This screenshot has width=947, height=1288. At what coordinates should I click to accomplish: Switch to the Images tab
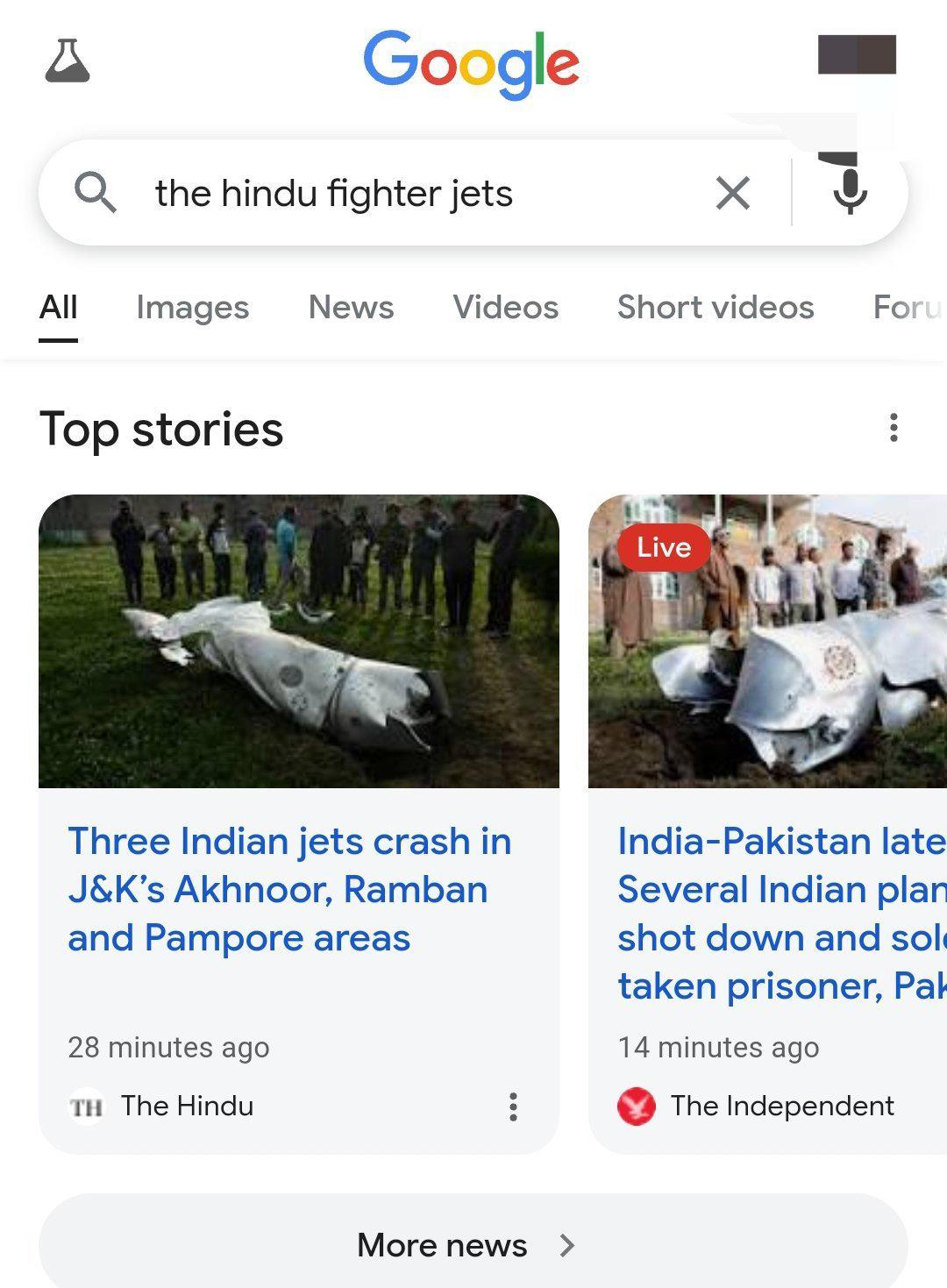pos(193,308)
